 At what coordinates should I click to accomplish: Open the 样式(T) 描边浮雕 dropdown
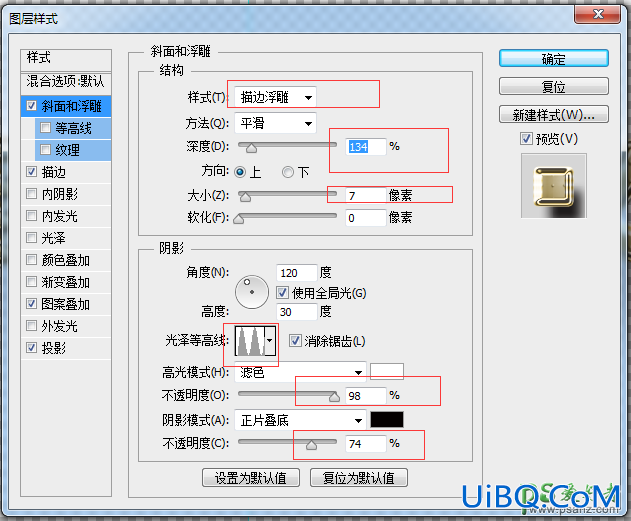pyautogui.click(x=275, y=97)
